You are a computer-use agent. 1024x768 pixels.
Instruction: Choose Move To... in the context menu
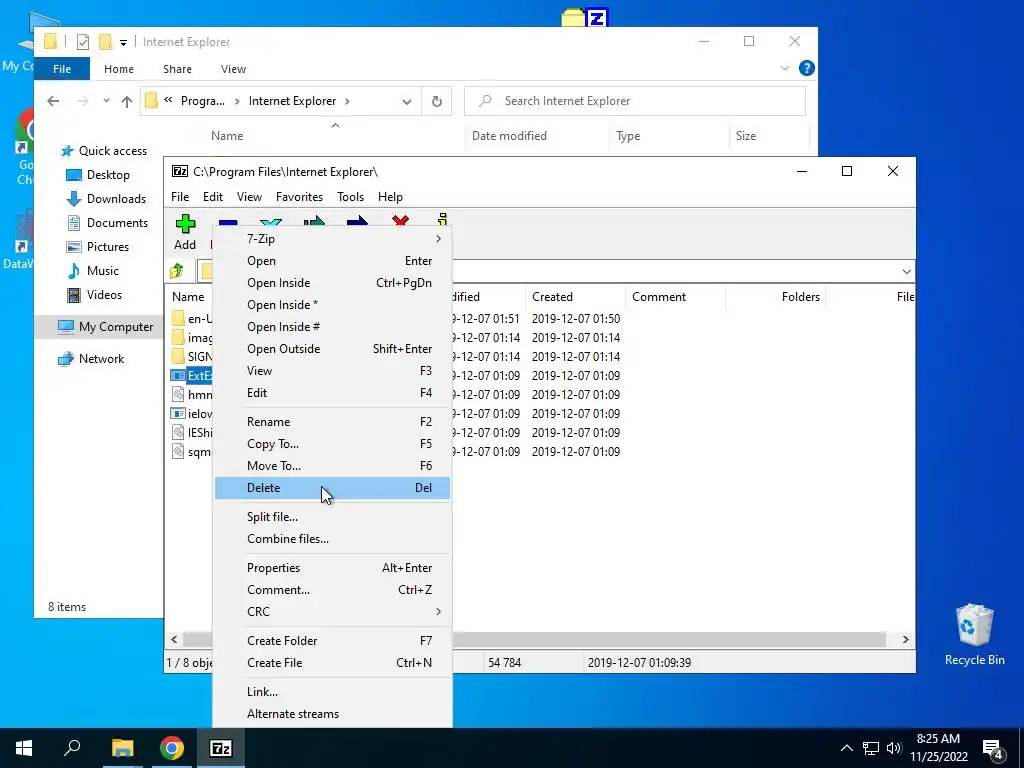coord(332,466)
